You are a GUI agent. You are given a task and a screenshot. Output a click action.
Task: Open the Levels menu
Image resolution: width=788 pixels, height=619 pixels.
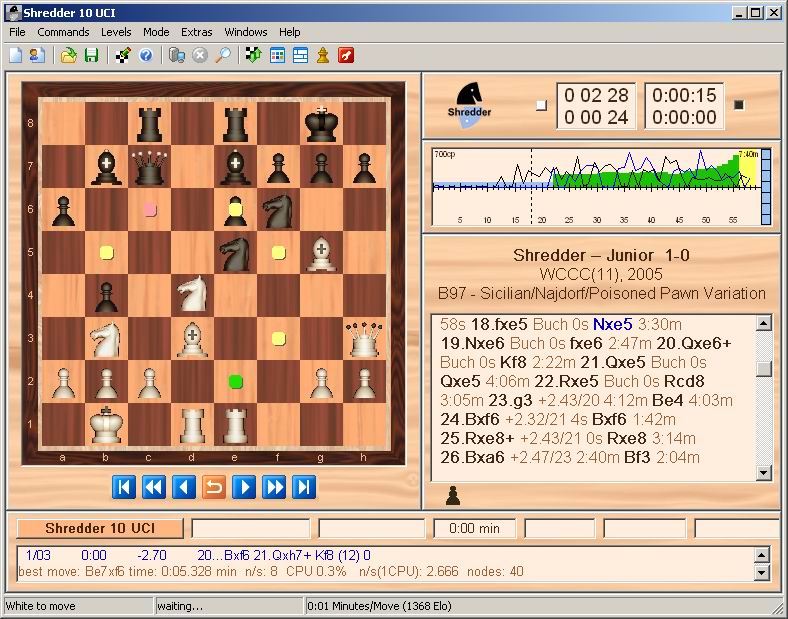coord(116,32)
